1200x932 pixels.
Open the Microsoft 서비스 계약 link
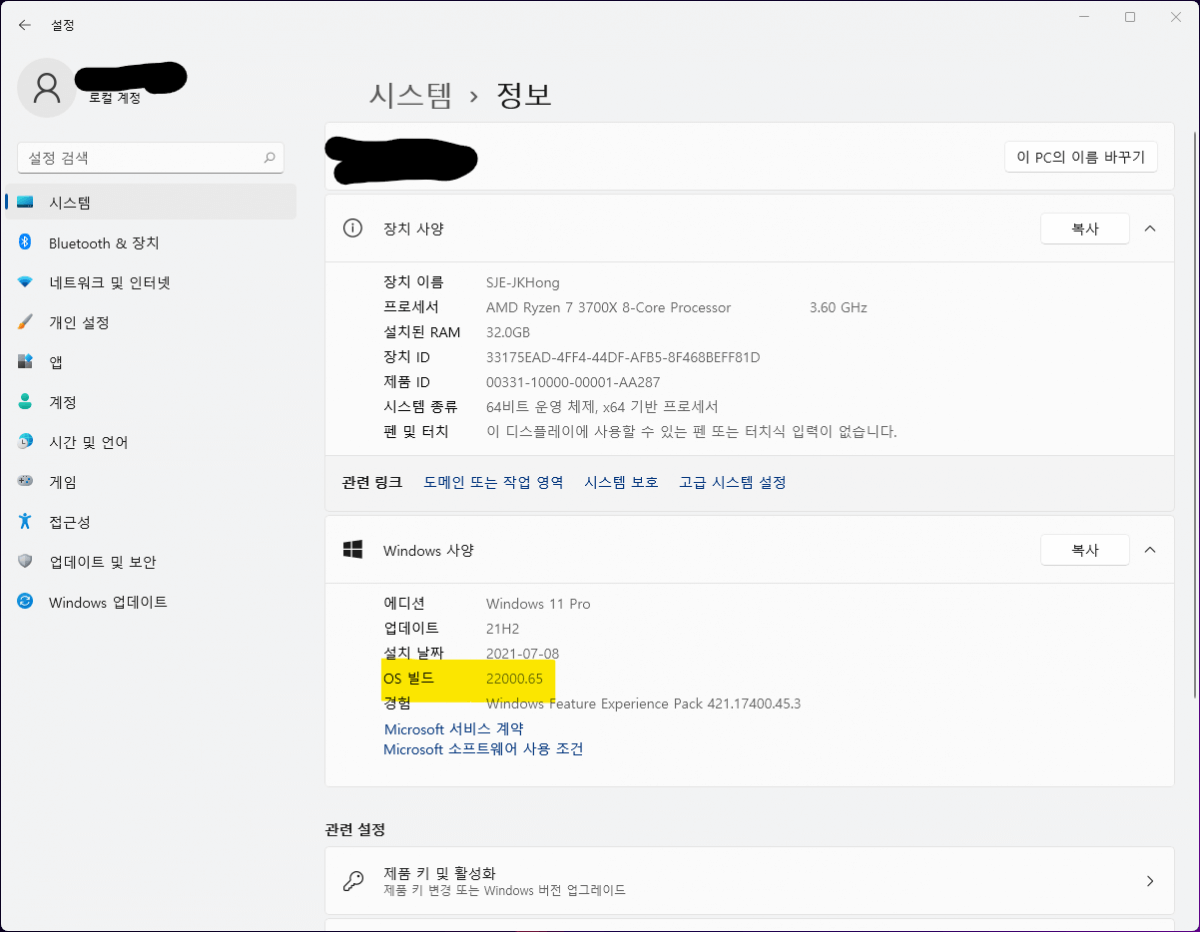[454, 729]
